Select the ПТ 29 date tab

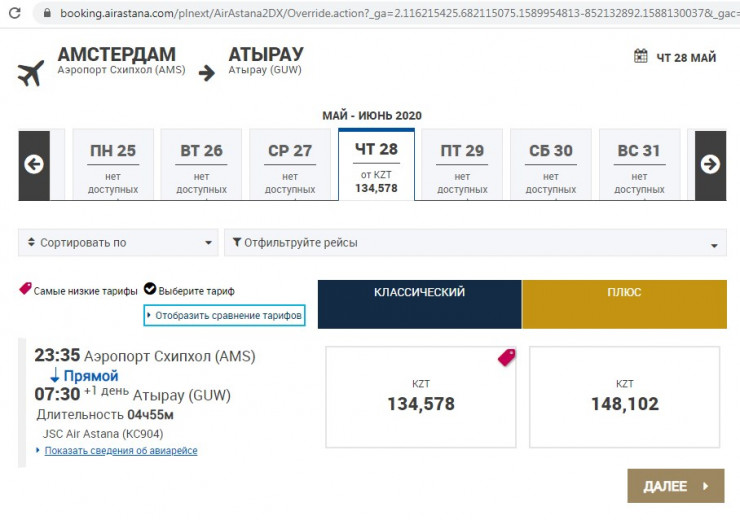[x=462, y=165]
